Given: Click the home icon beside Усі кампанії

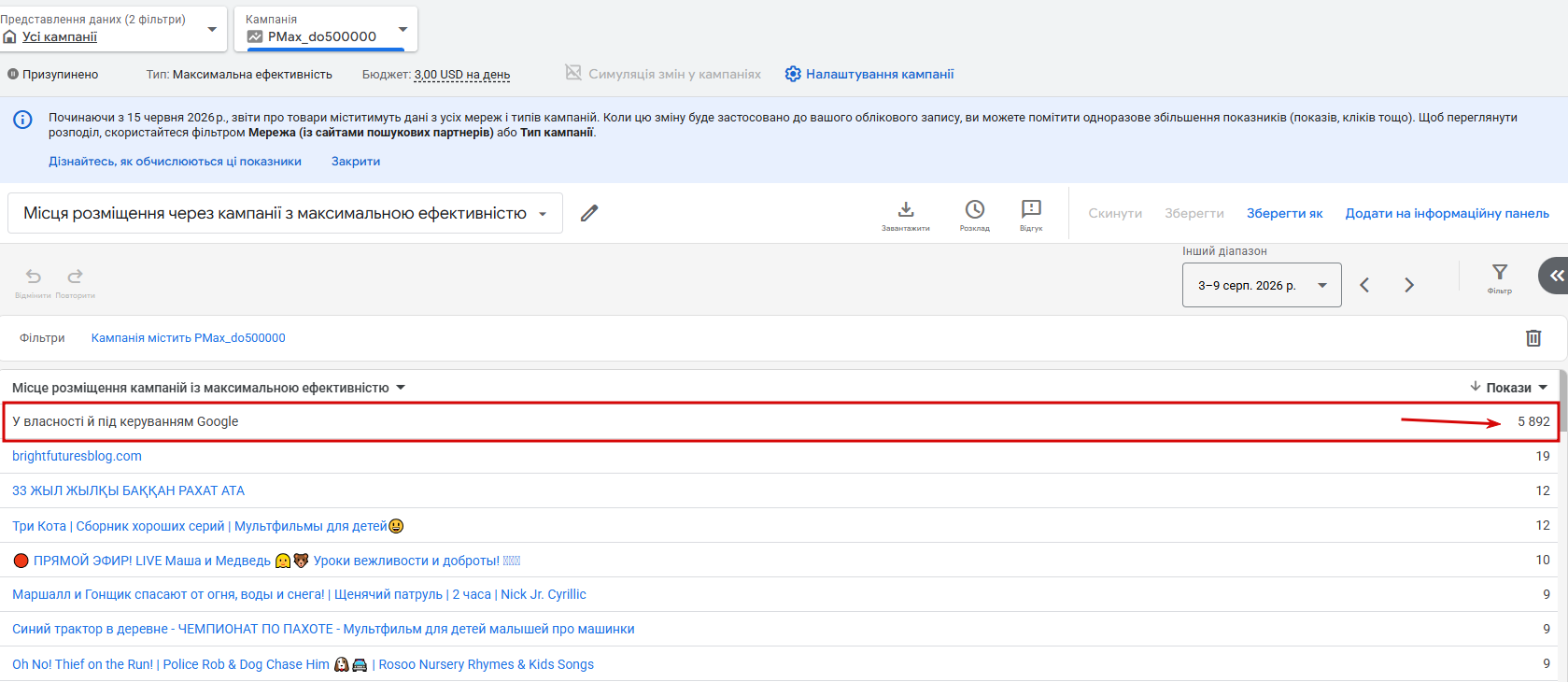Looking at the screenshot, I should coord(10,36).
